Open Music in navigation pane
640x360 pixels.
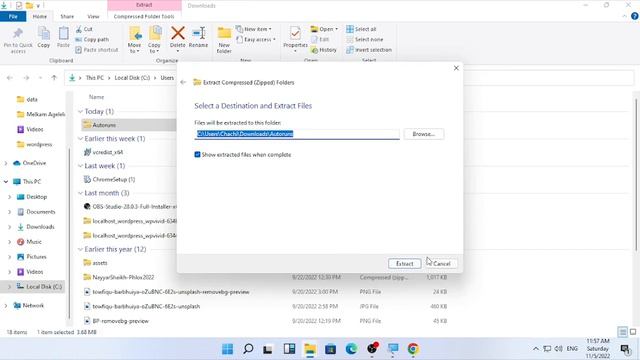34,242
